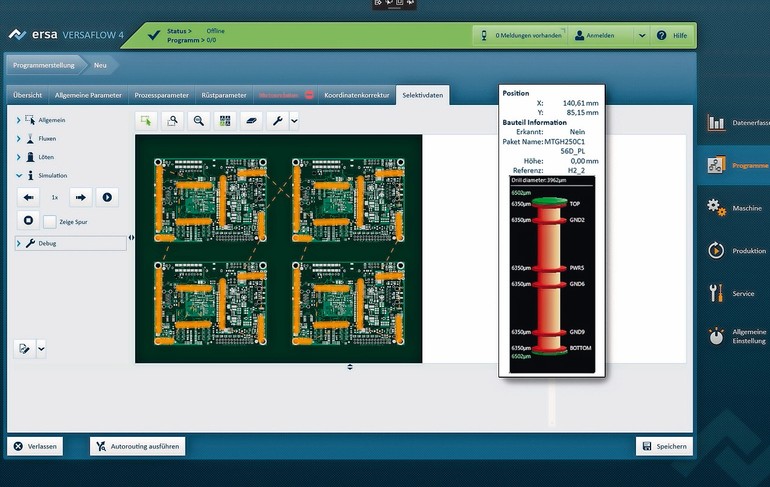
Task: Enable the Zeige Spur checkbox
Action: tap(50, 221)
